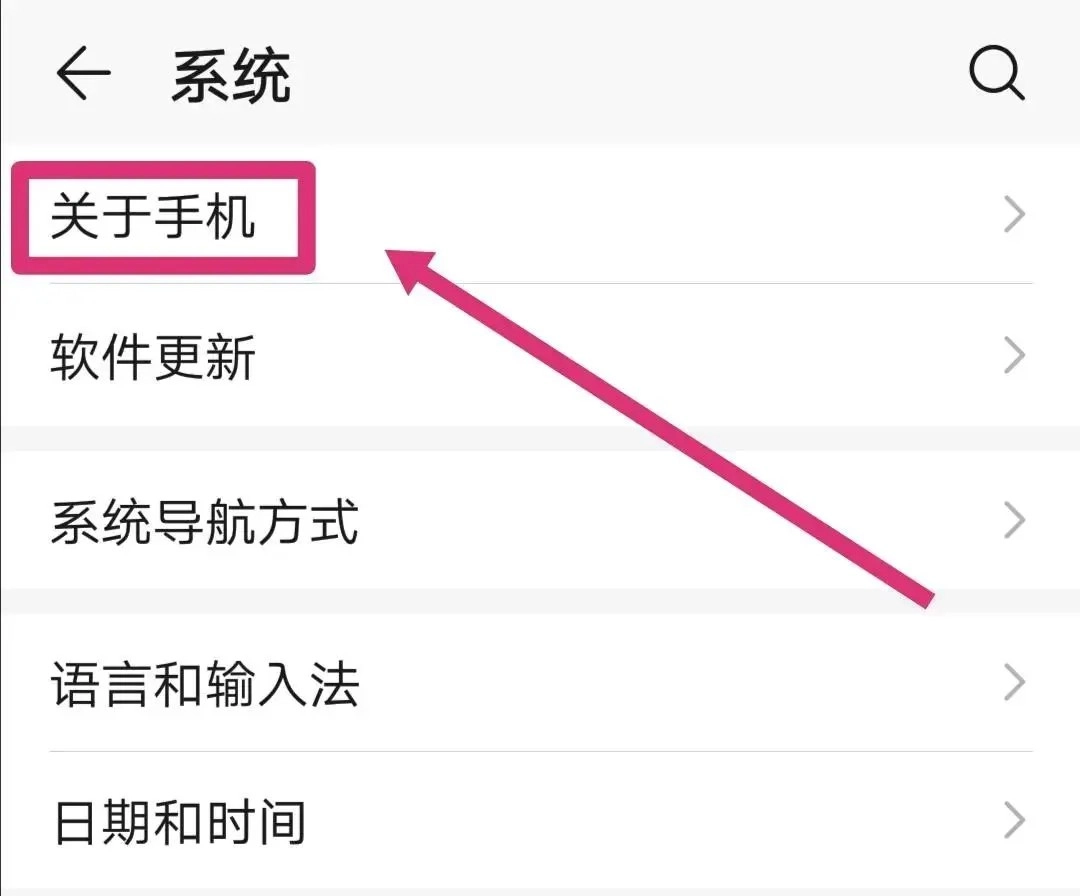1080x896 pixels.
Task: Click thin separator line under 语言和输入法
Action: (x=540, y=751)
